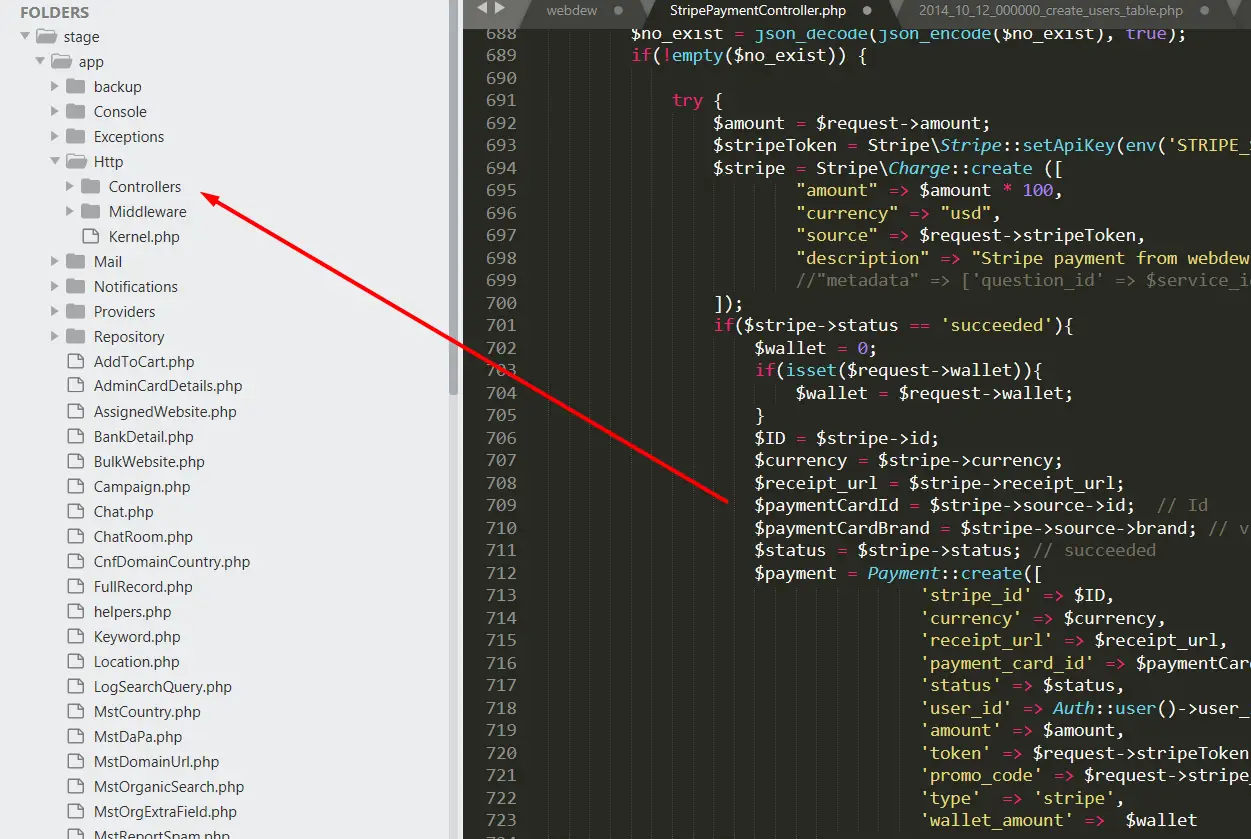Image resolution: width=1251 pixels, height=839 pixels.
Task: Open Keyword.php file
Action: (137, 637)
